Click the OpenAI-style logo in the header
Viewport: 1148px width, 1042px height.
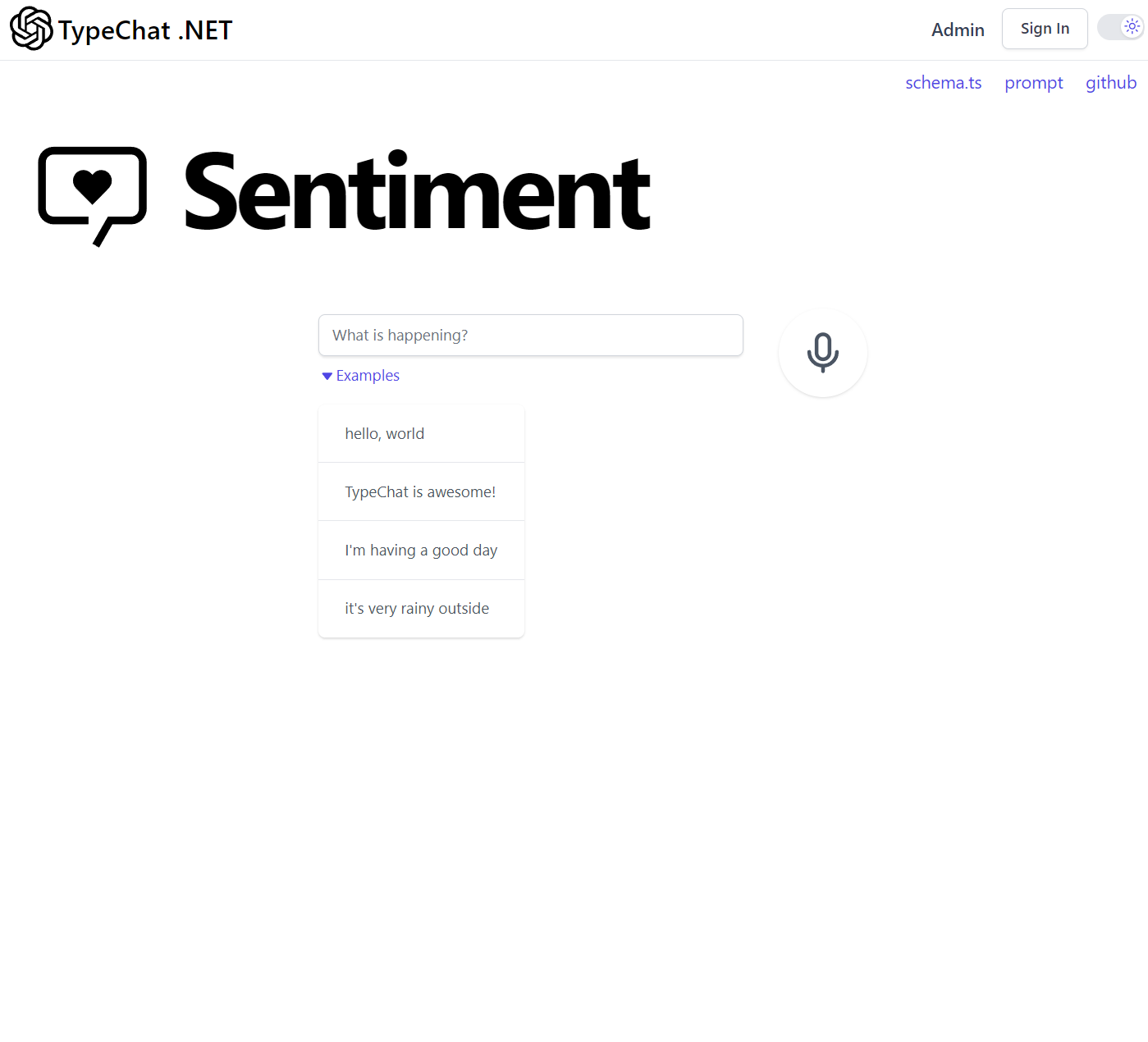[x=31, y=29]
